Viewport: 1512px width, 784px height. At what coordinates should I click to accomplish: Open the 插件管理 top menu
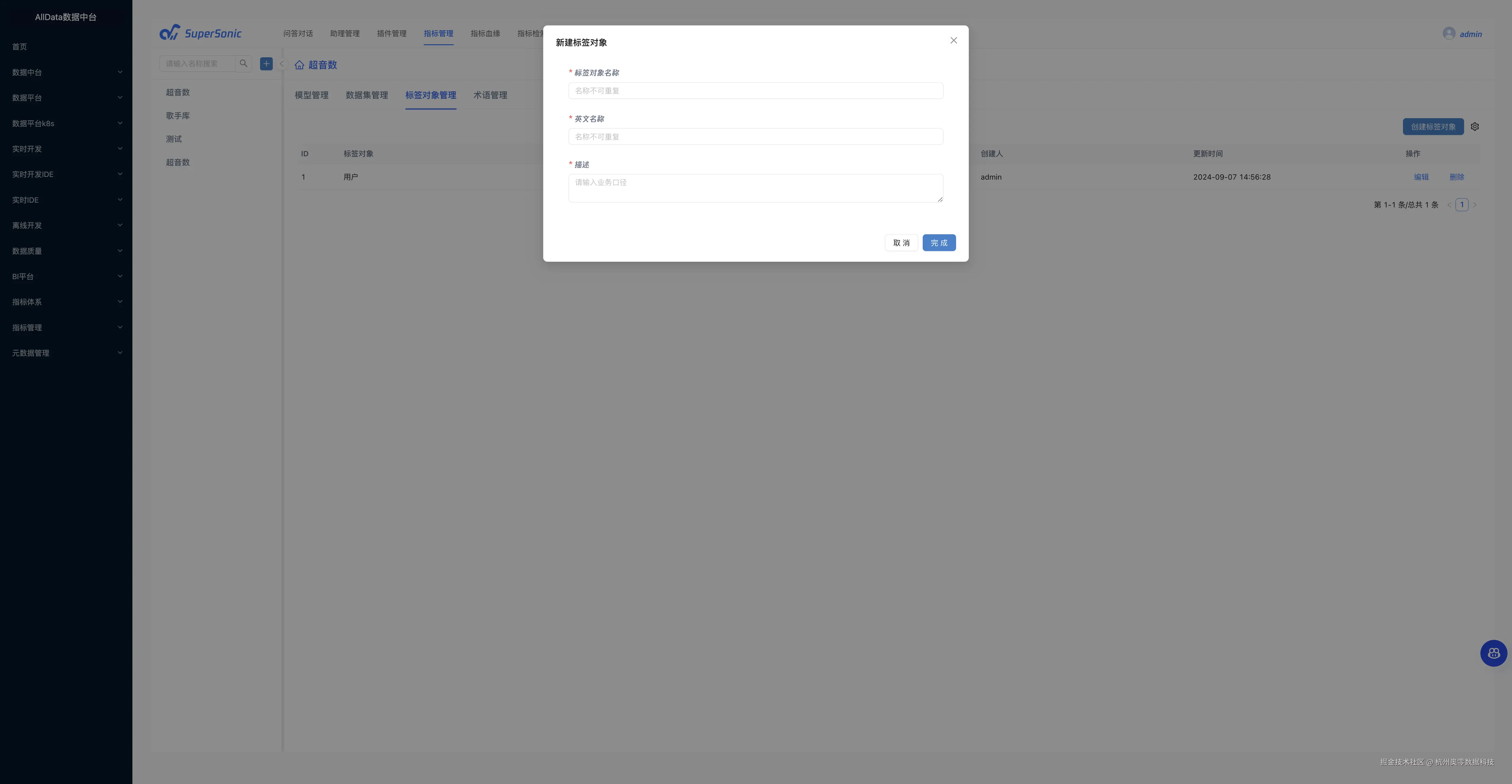(x=392, y=33)
